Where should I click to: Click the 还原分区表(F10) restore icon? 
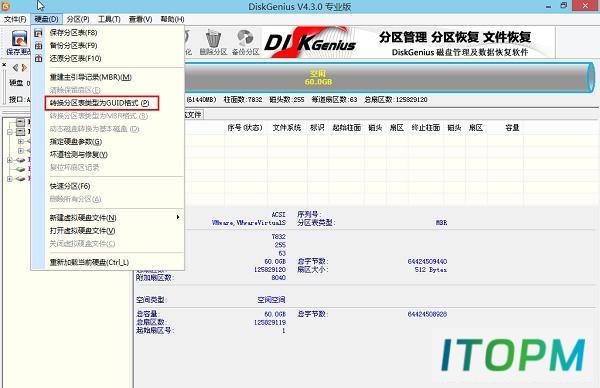[x=38, y=59]
